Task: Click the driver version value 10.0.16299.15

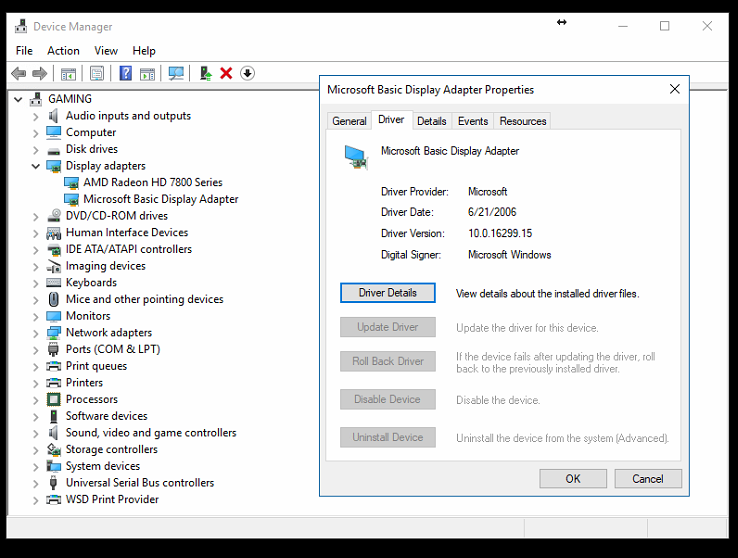Action: tap(500, 233)
